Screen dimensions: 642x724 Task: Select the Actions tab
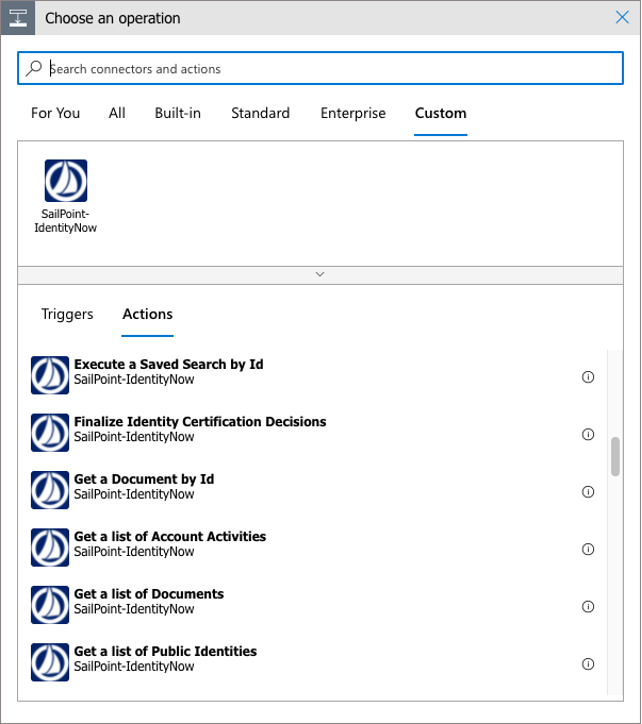(147, 314)
